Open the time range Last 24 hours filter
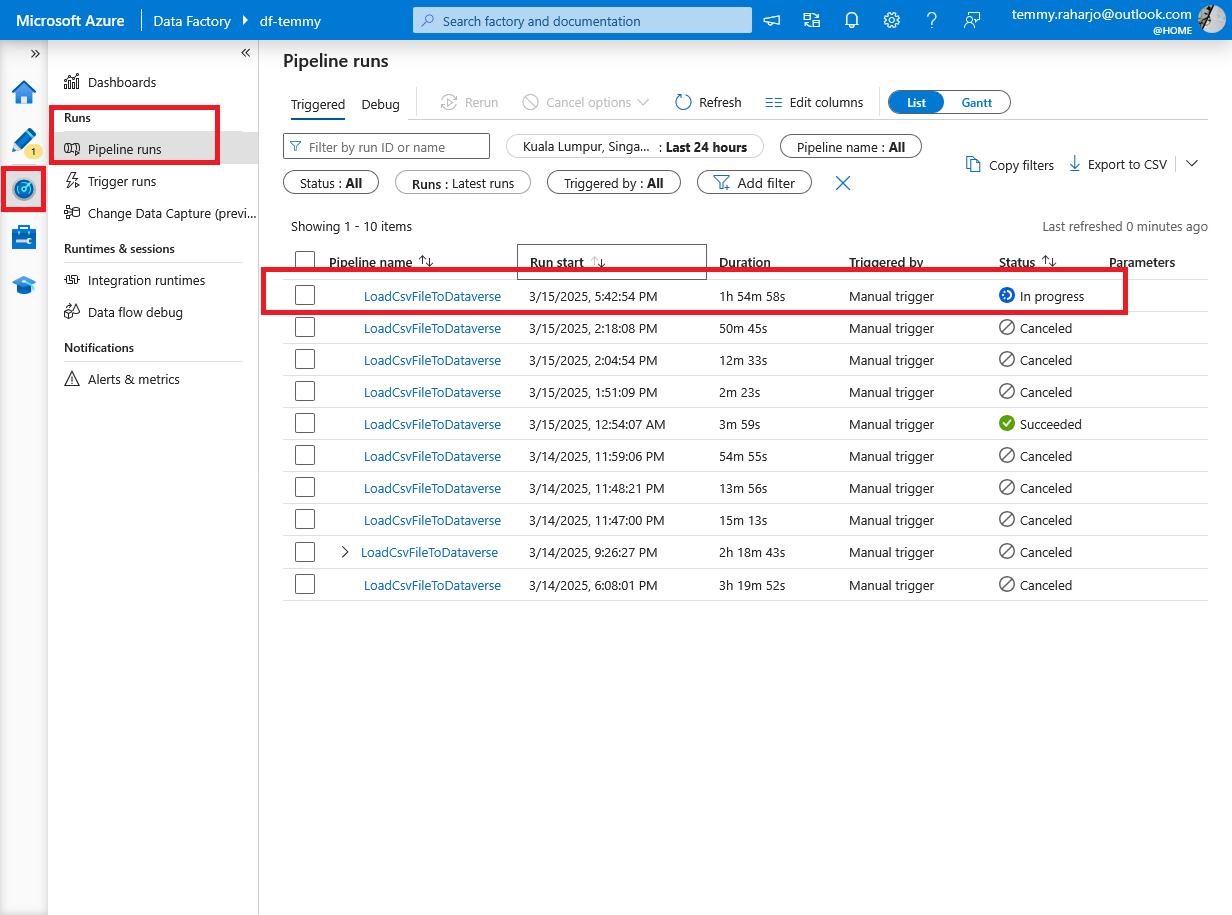 [635, 147]
